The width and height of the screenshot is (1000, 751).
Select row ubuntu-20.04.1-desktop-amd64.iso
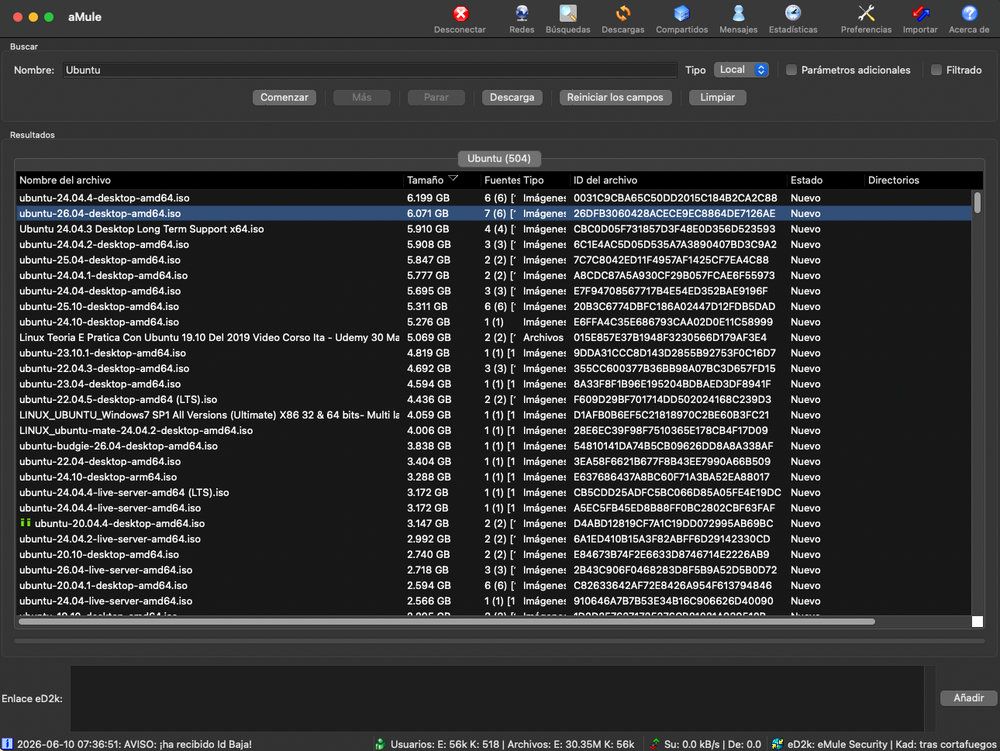494,585
